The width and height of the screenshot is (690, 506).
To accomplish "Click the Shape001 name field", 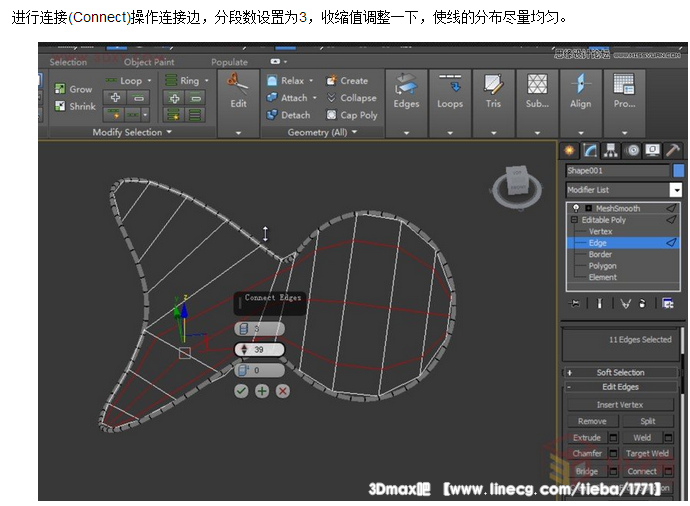I will click(x=617, y=171).
